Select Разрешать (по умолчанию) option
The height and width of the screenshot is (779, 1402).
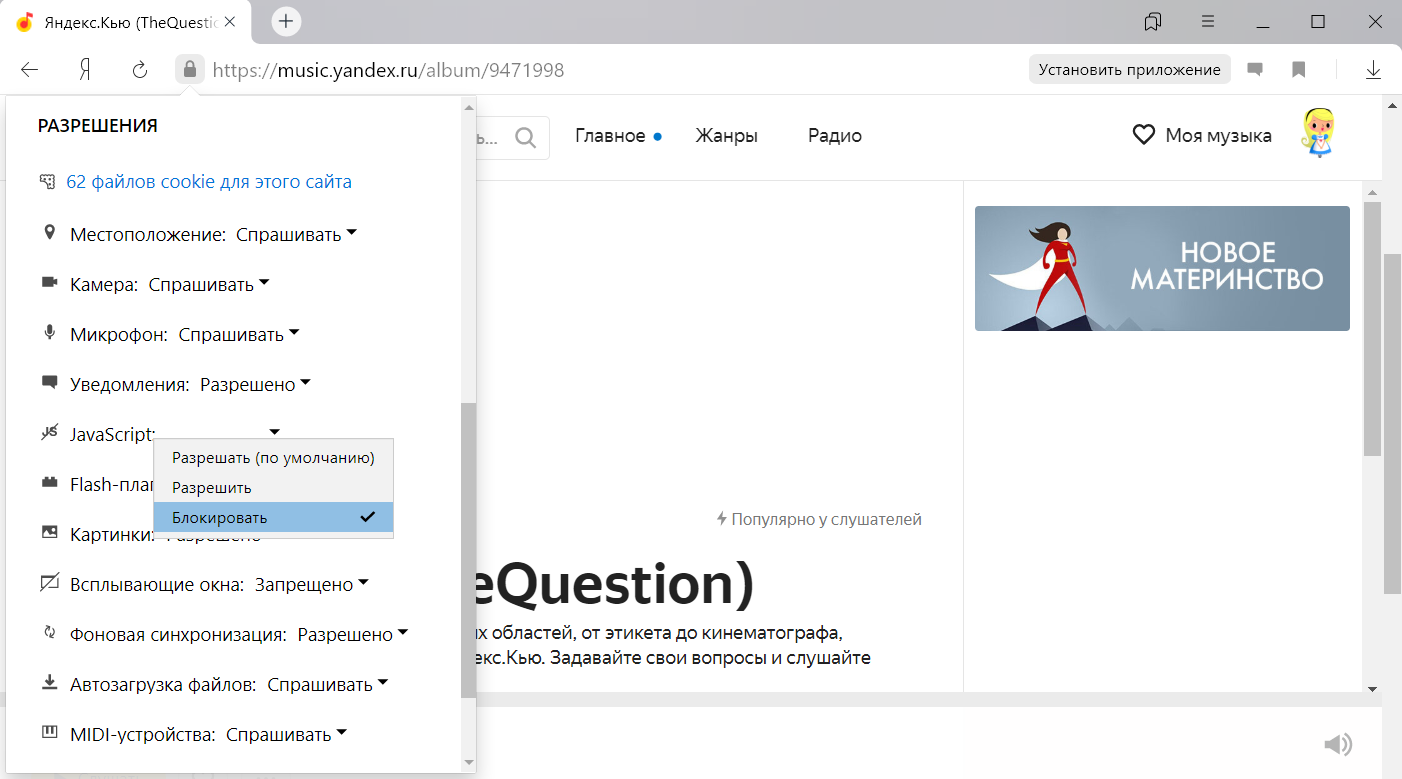click(x=273, y=458)
